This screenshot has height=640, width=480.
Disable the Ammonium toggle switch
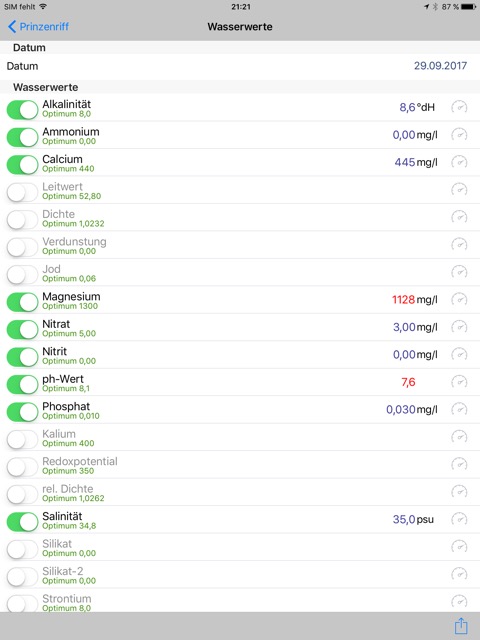coord(22,137)
